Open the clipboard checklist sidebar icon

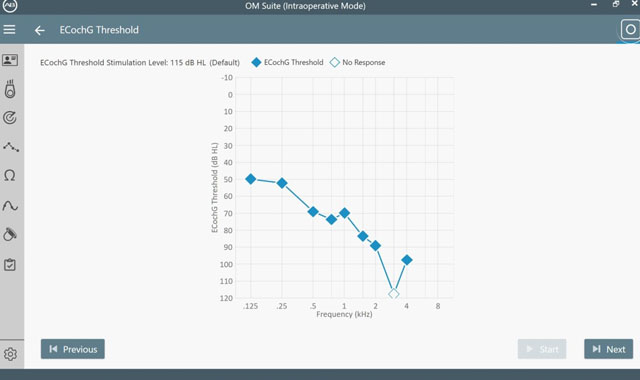[x=10, y=264]
